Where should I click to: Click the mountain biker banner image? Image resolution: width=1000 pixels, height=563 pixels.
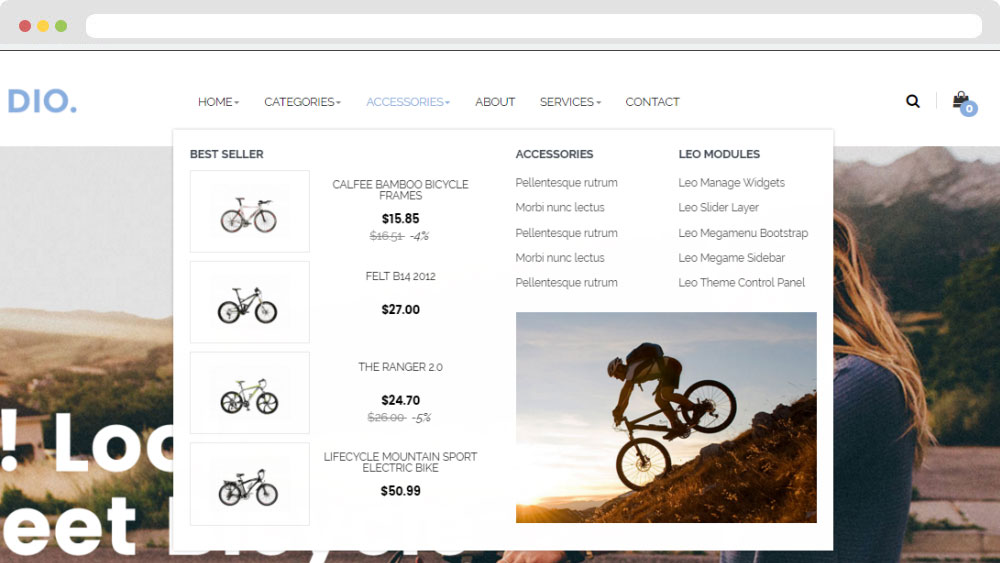[x=666, y=418]
